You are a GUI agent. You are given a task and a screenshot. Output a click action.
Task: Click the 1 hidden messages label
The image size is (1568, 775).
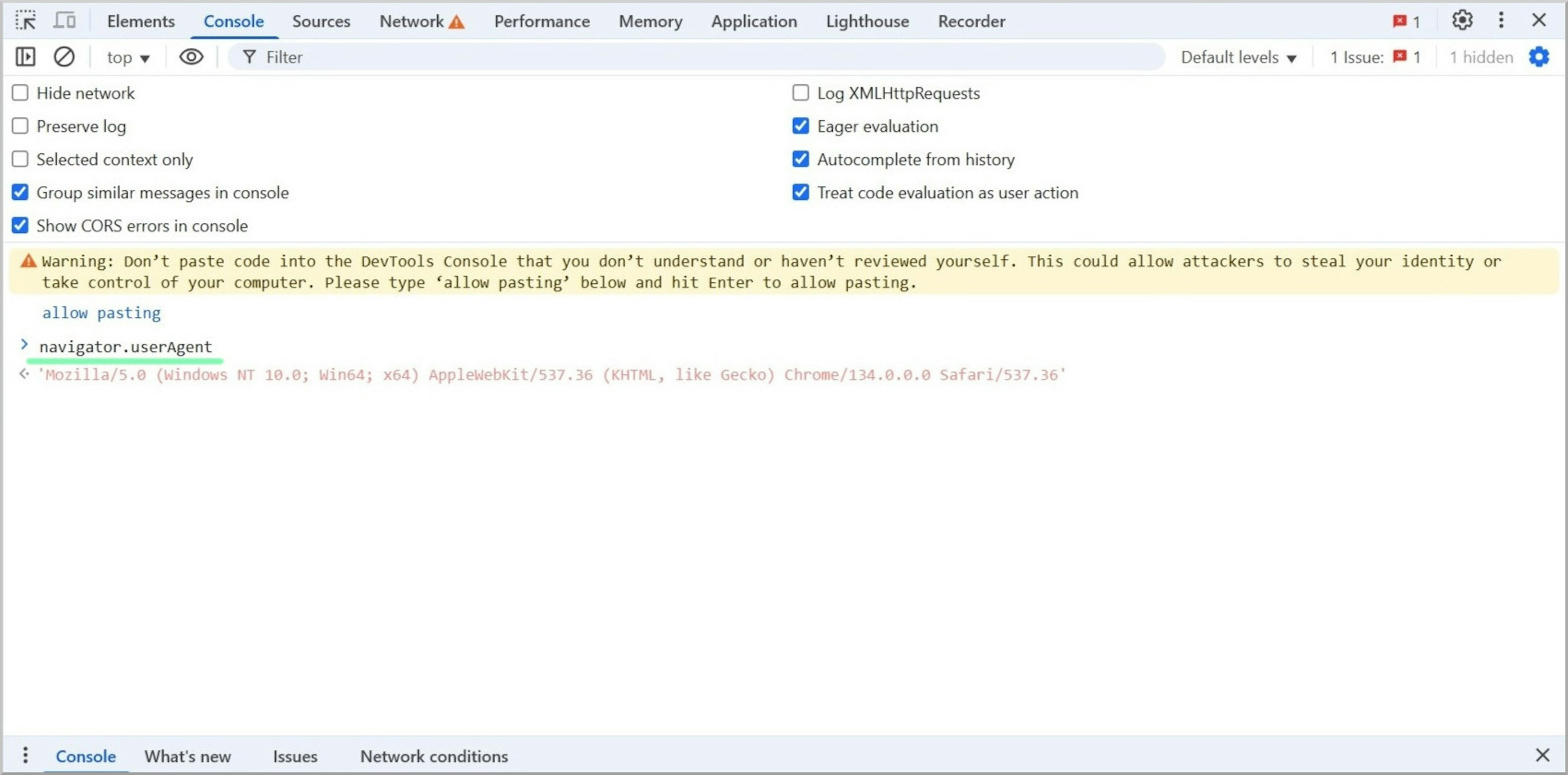(x=1481, y=57)
